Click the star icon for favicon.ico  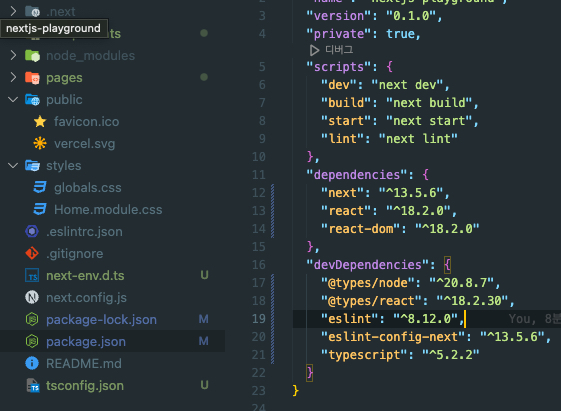(x=40, y=122)
